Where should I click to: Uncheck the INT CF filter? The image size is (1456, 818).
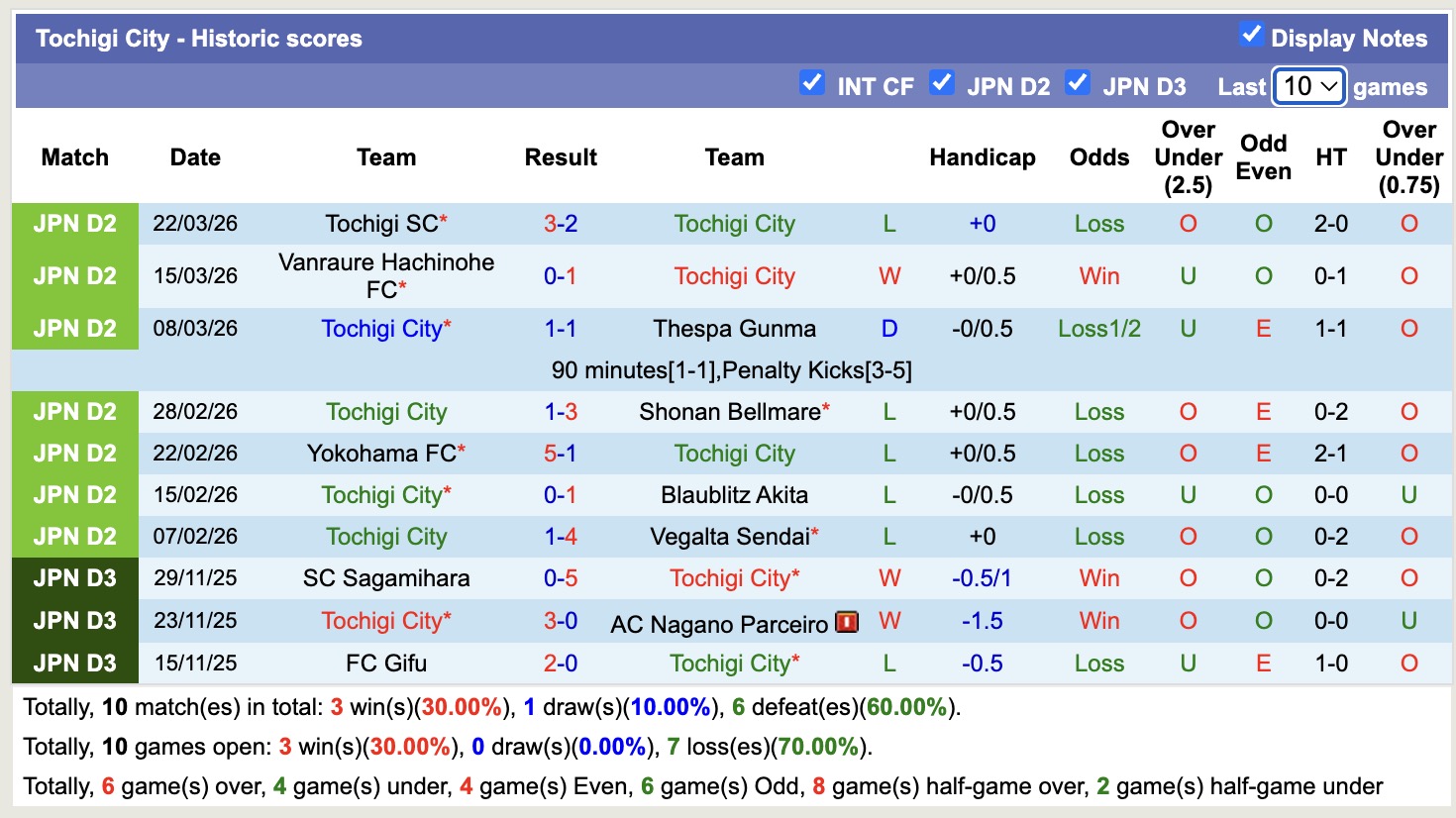(x=812, y=83)
